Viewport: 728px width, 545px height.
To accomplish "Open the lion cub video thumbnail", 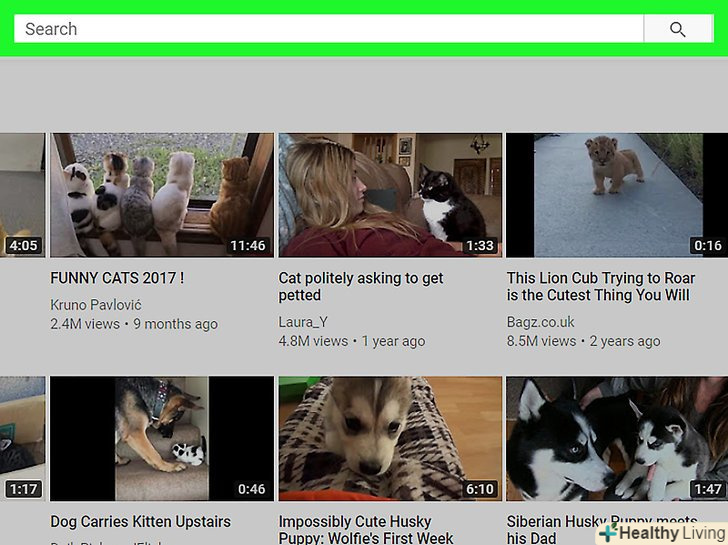I will [x=617, y=195].
